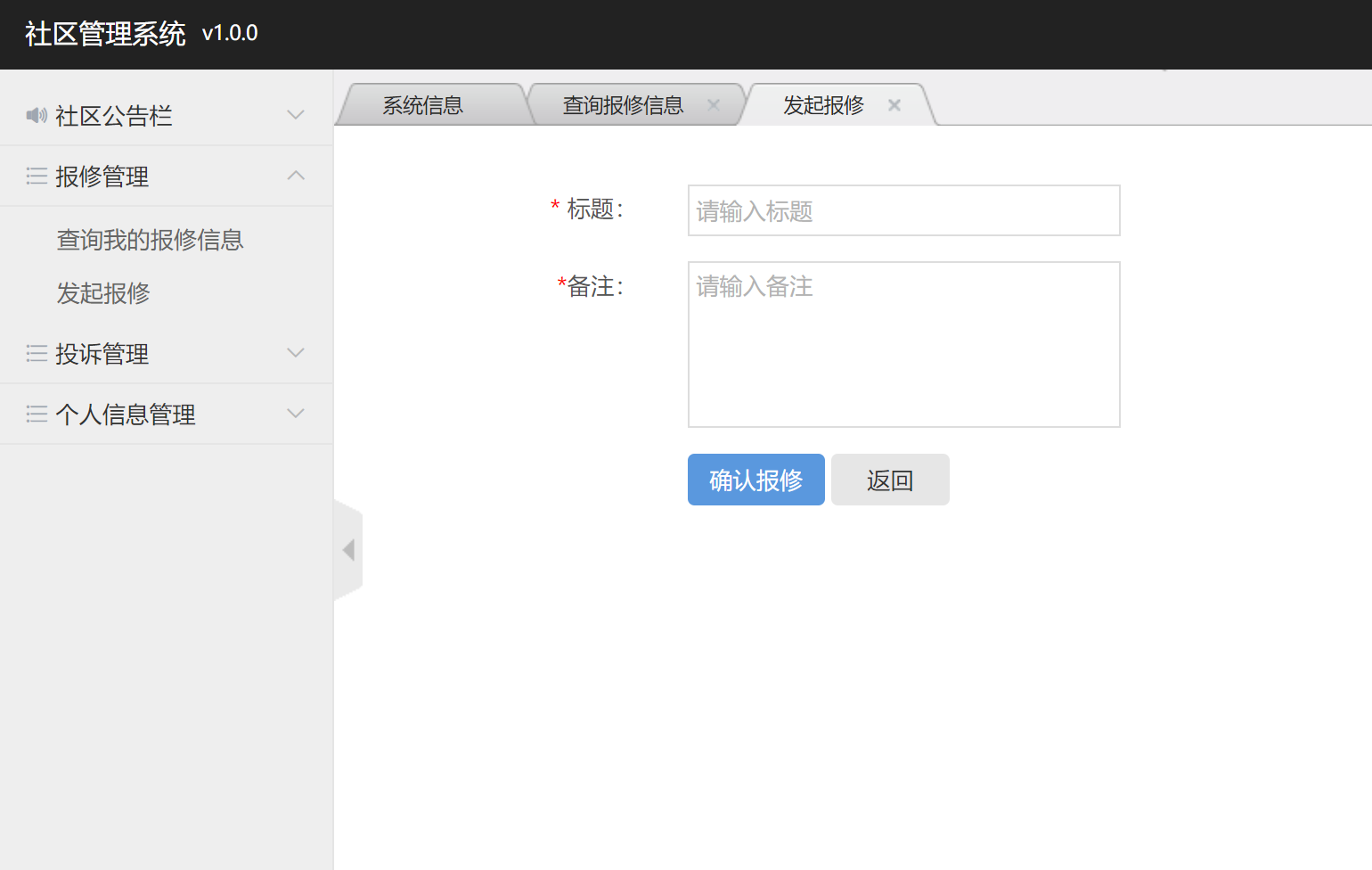Click the speaker icon beside 社区公告栏
This screenshot has width=1372, height=870.
coord(36,115)
